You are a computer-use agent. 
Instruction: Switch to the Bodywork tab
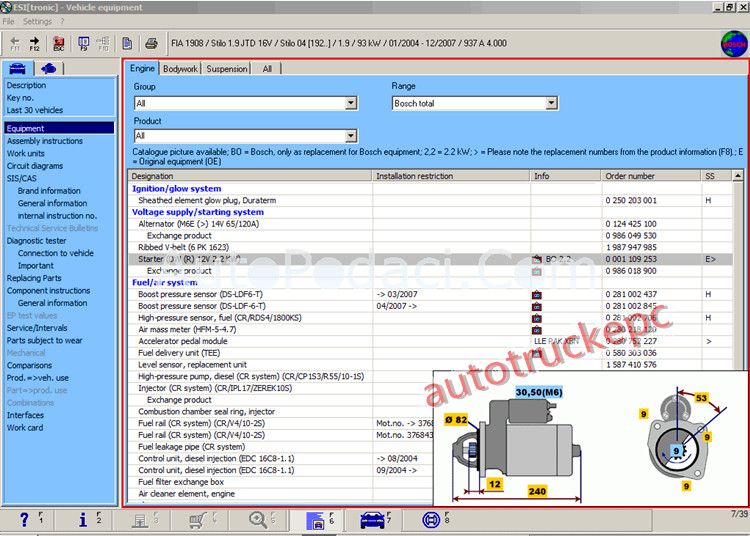coord(180,69)
